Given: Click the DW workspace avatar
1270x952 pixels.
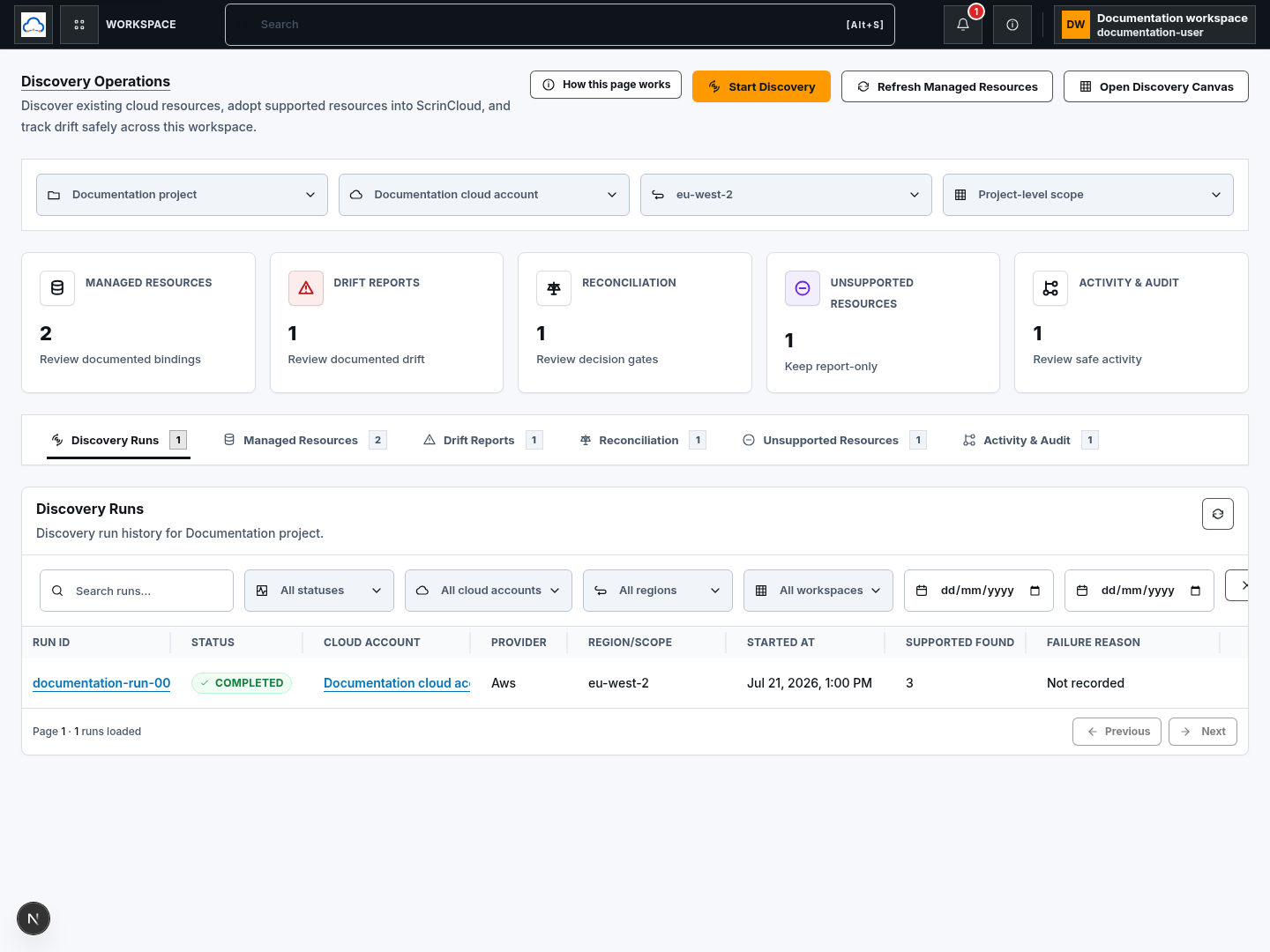Looking at the screenshot, I should point(1076,25).
